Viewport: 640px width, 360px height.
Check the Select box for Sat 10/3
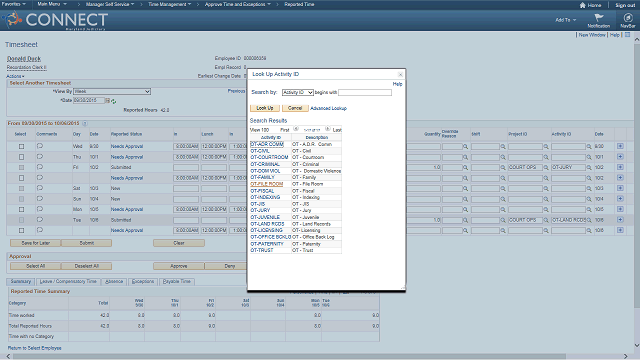click(21, 189)
